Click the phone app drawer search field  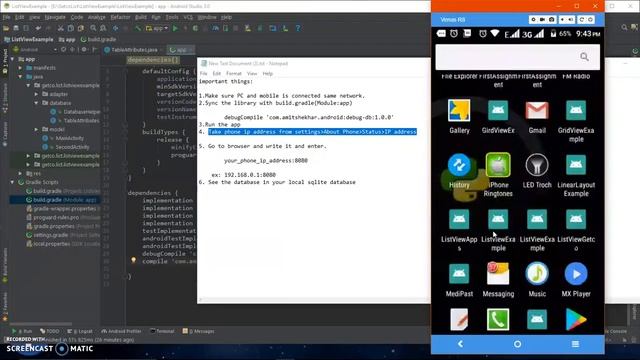click(x=518, y=57)
